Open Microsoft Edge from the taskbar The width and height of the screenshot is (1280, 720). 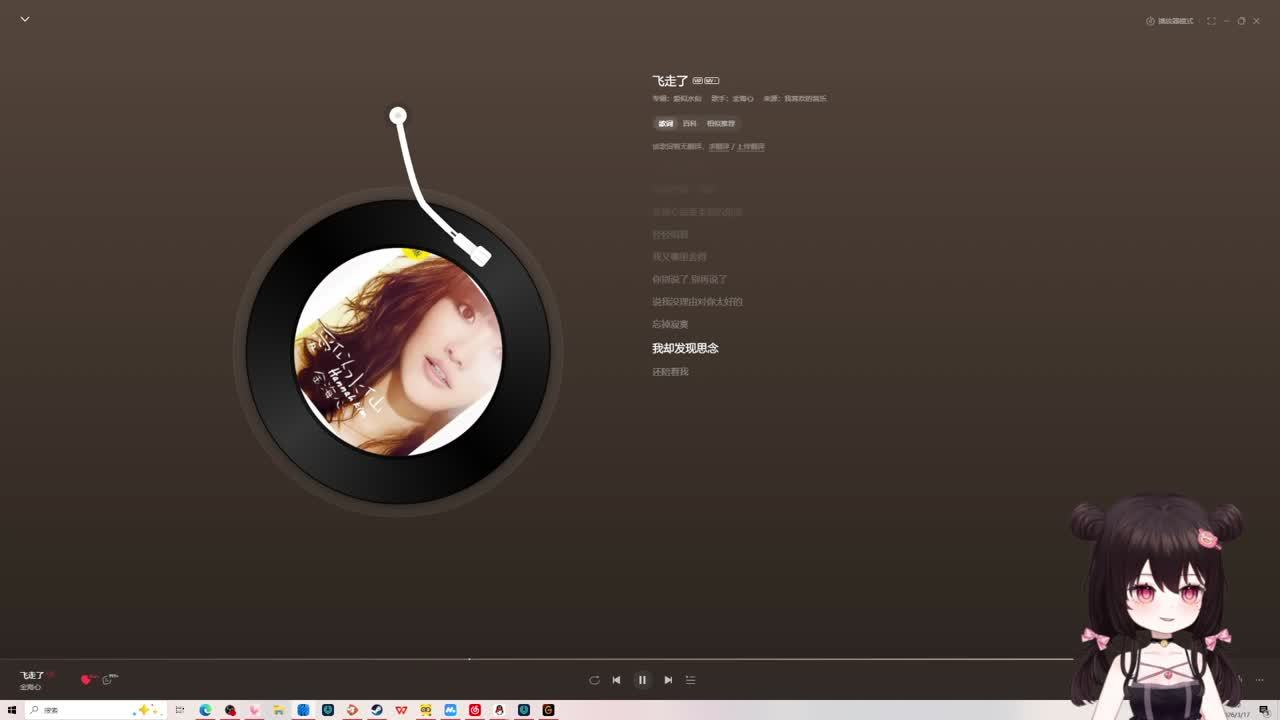coord(205,710)
